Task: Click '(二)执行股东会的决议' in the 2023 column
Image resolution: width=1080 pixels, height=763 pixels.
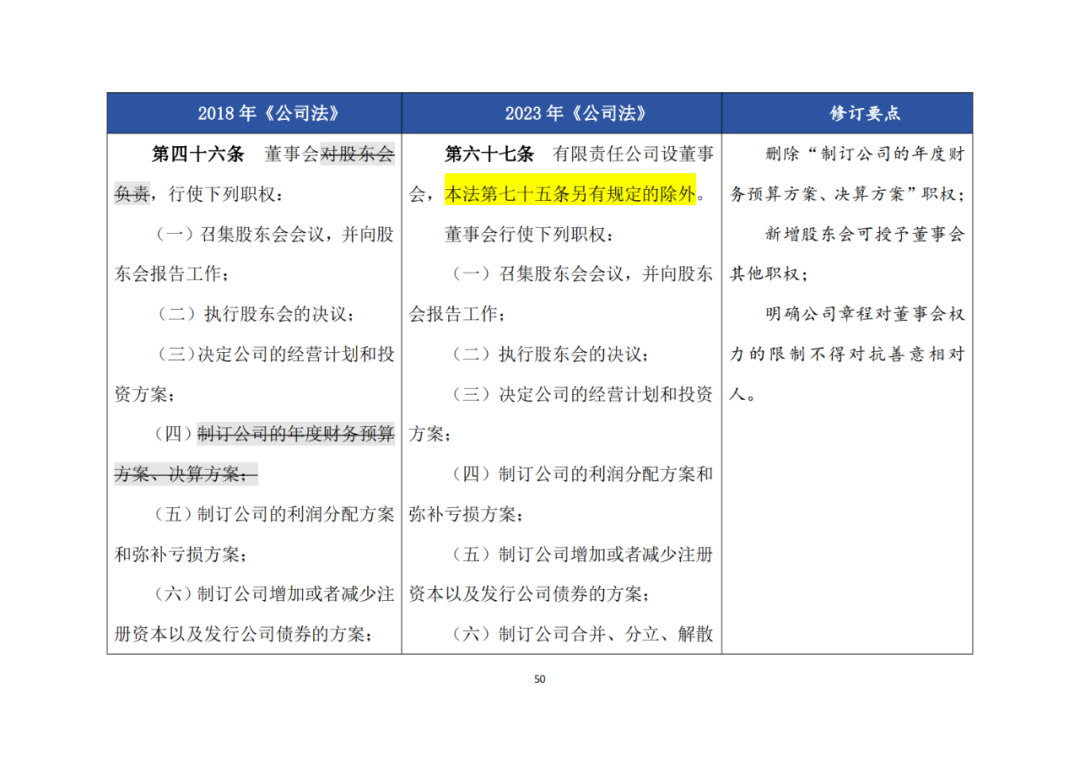Action: [549, 354]
